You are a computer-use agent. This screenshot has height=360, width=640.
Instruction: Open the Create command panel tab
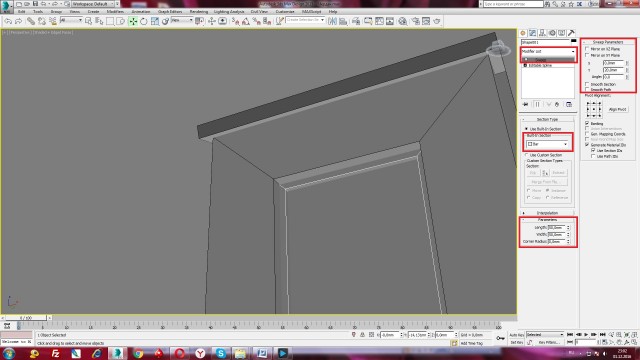[523, 33]
